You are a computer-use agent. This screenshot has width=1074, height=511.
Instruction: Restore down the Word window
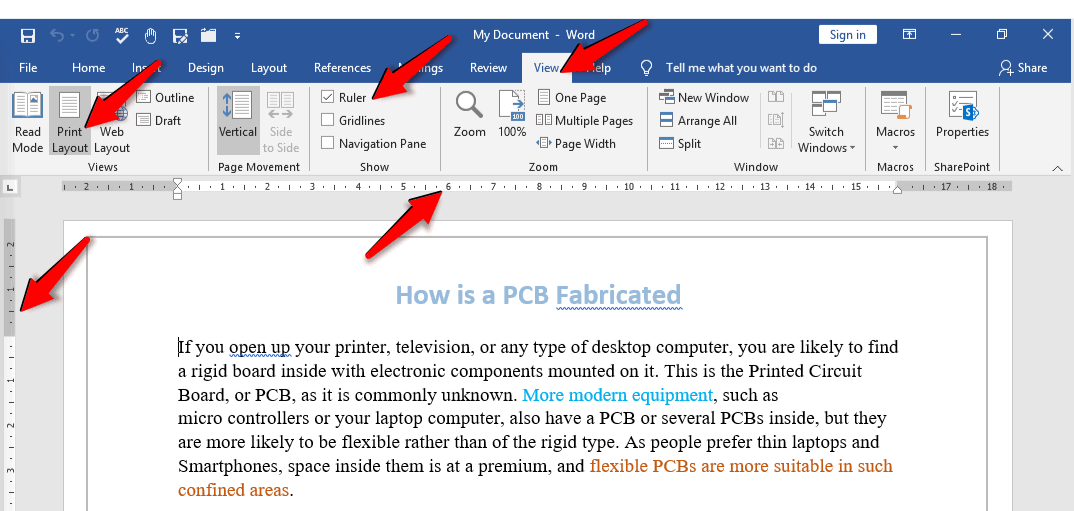[x=1002, y=34]
